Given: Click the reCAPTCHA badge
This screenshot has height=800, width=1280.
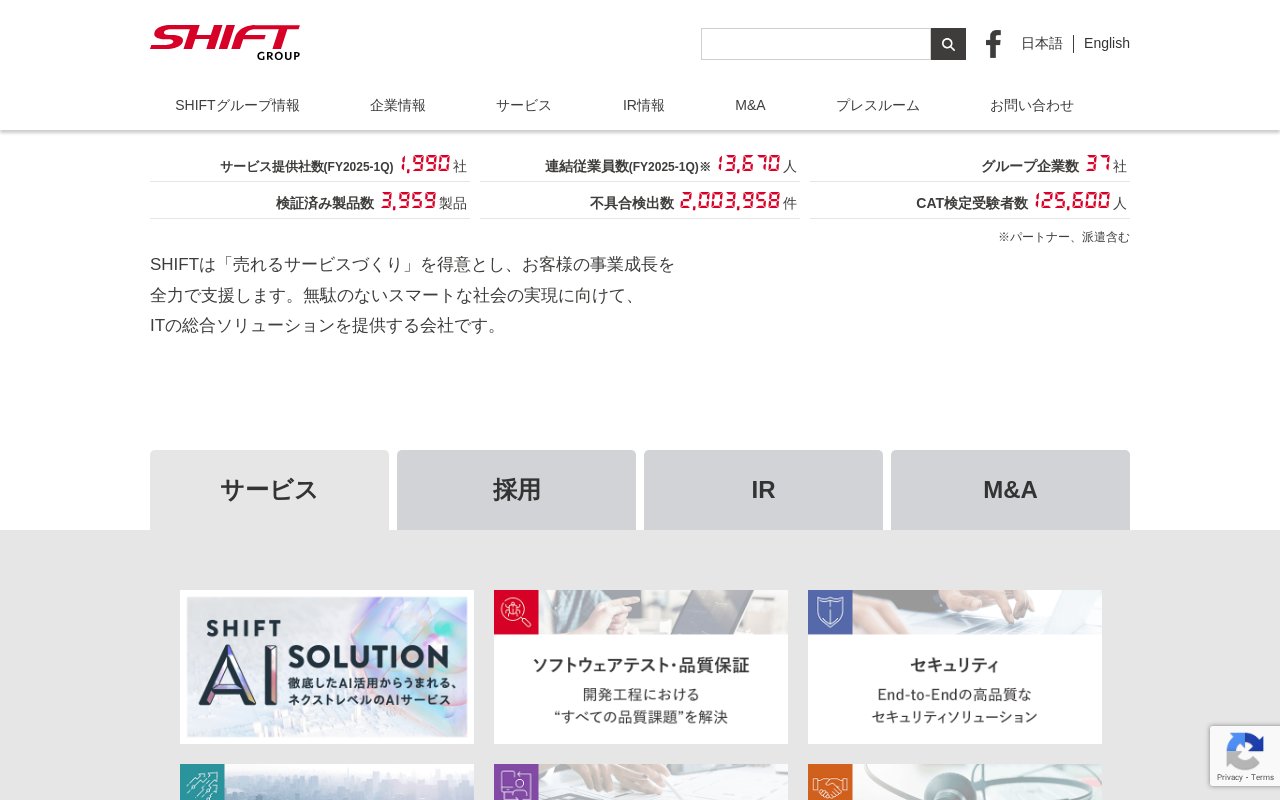Looking at the screenshot, I should coord(1245,756).
